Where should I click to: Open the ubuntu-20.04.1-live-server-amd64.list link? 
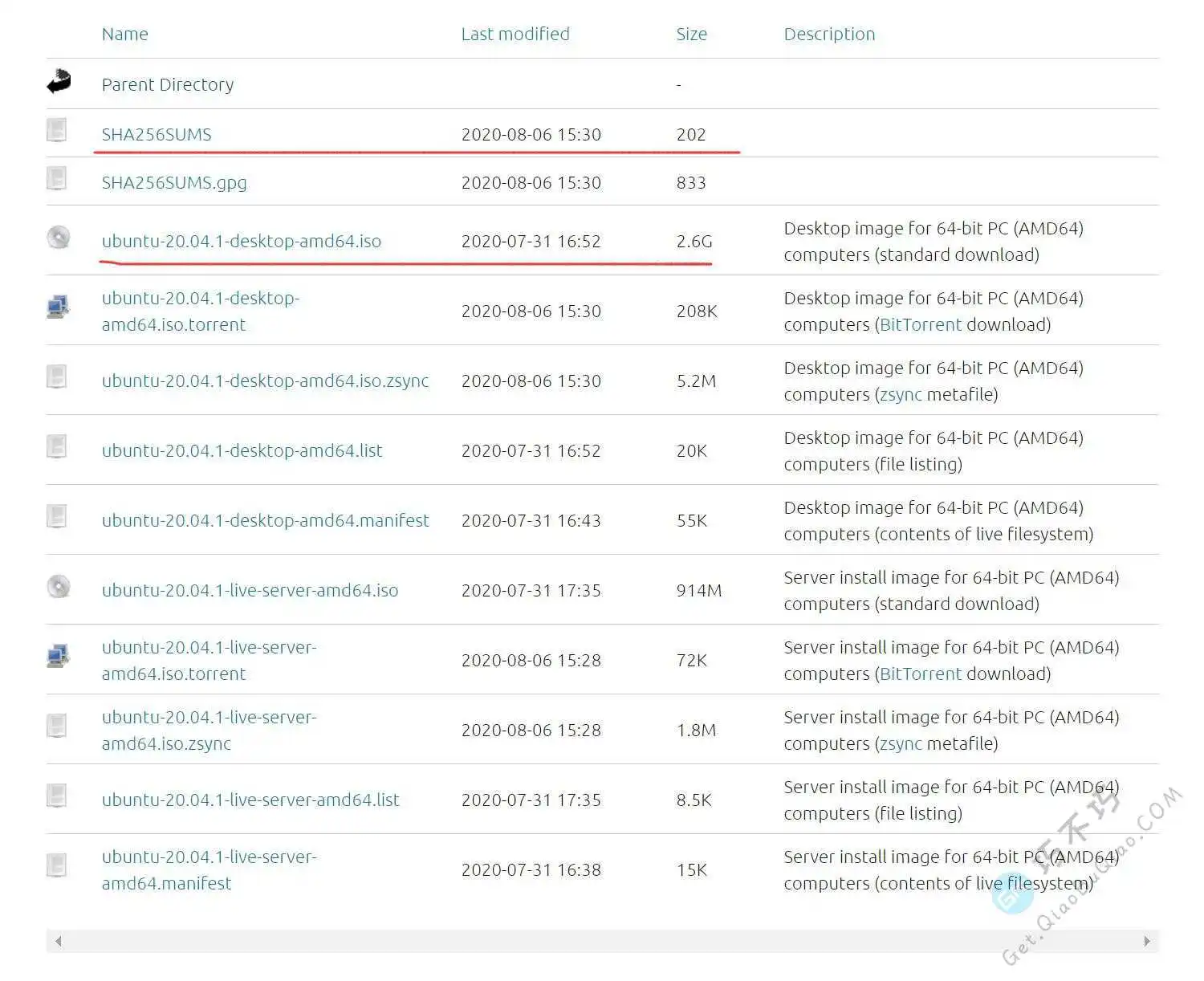coord(250,800)
